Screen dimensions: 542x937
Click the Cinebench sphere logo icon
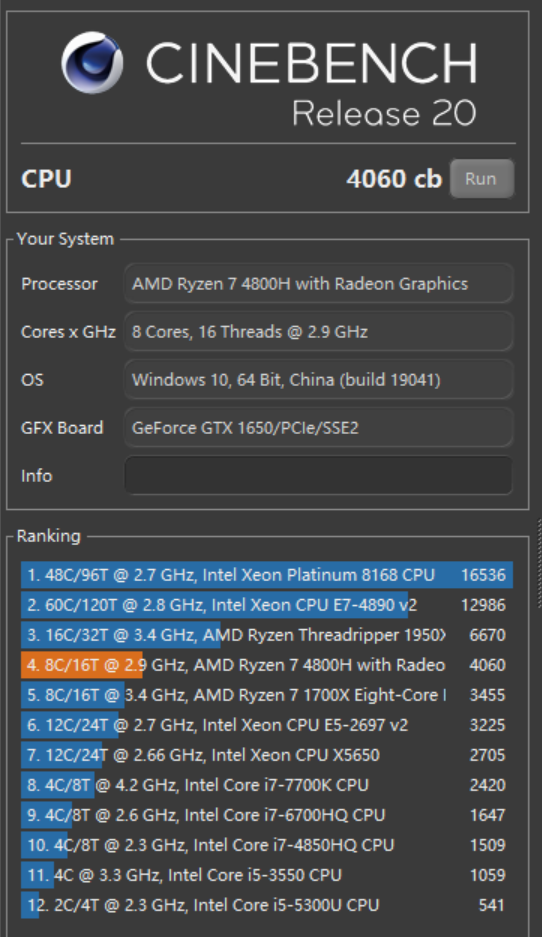click(92, 63)
